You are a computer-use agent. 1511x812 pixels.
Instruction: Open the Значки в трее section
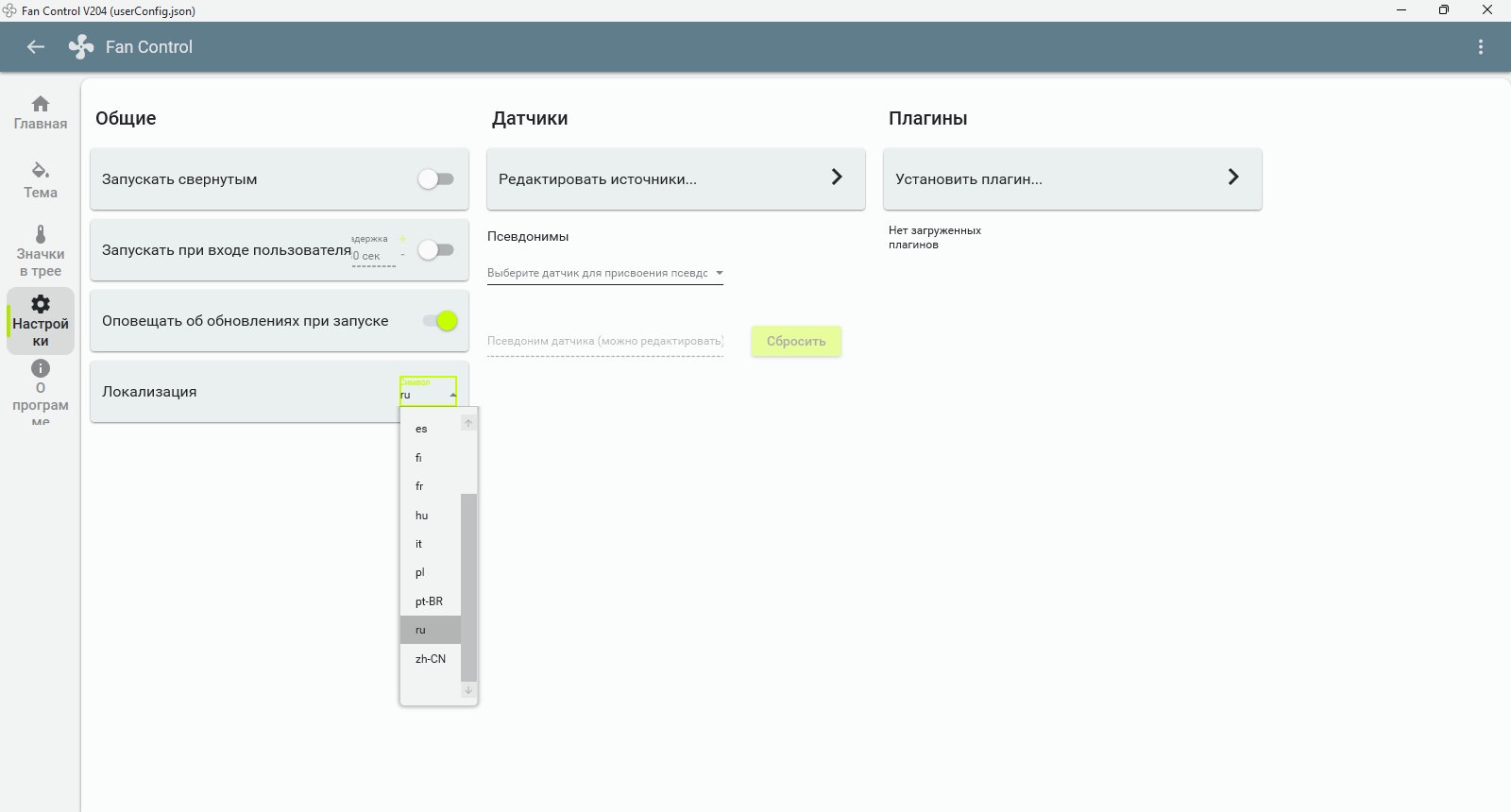(x=41, y=251)
